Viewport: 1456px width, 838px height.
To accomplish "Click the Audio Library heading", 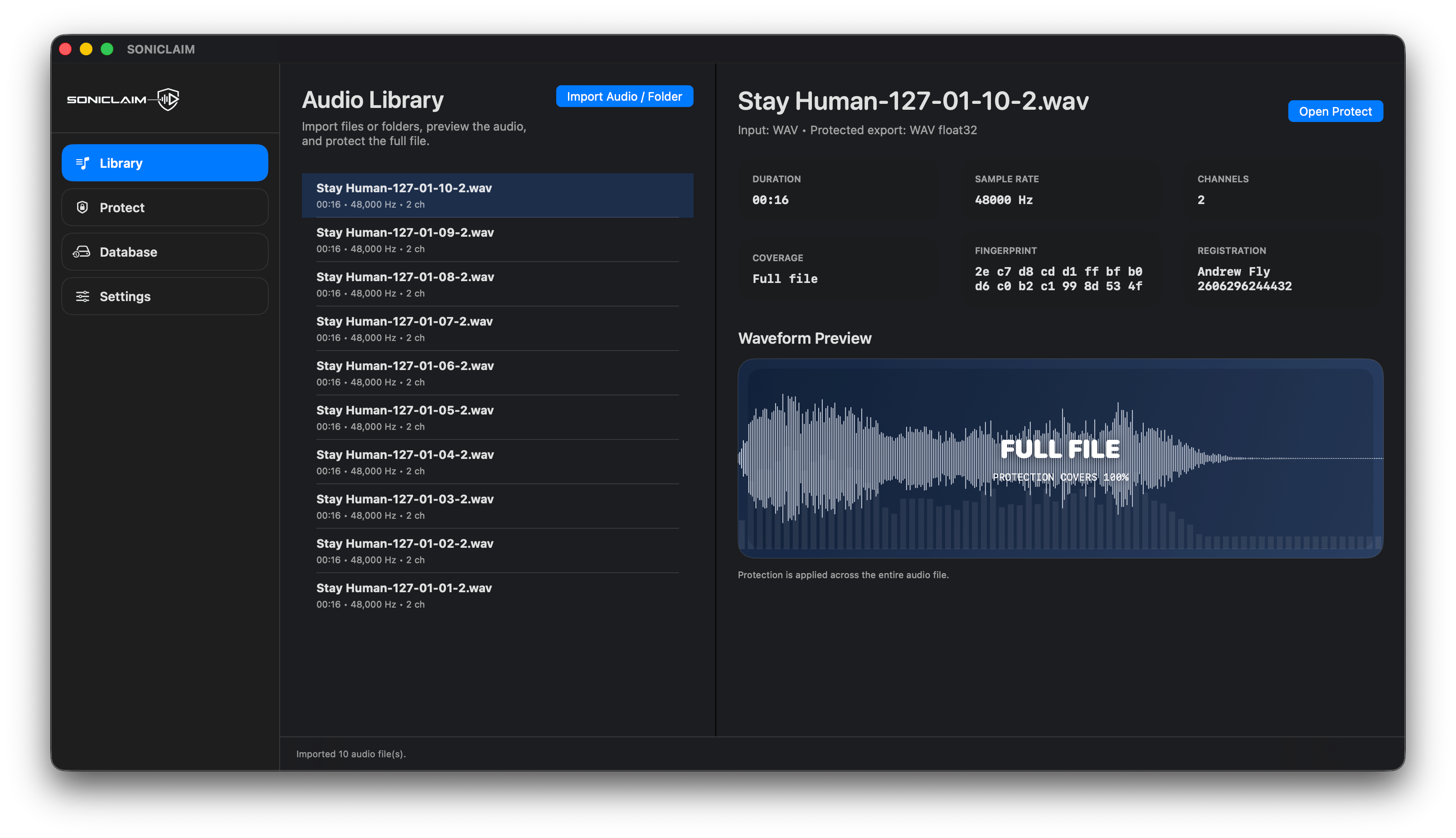I will click(x=372, y=100).
